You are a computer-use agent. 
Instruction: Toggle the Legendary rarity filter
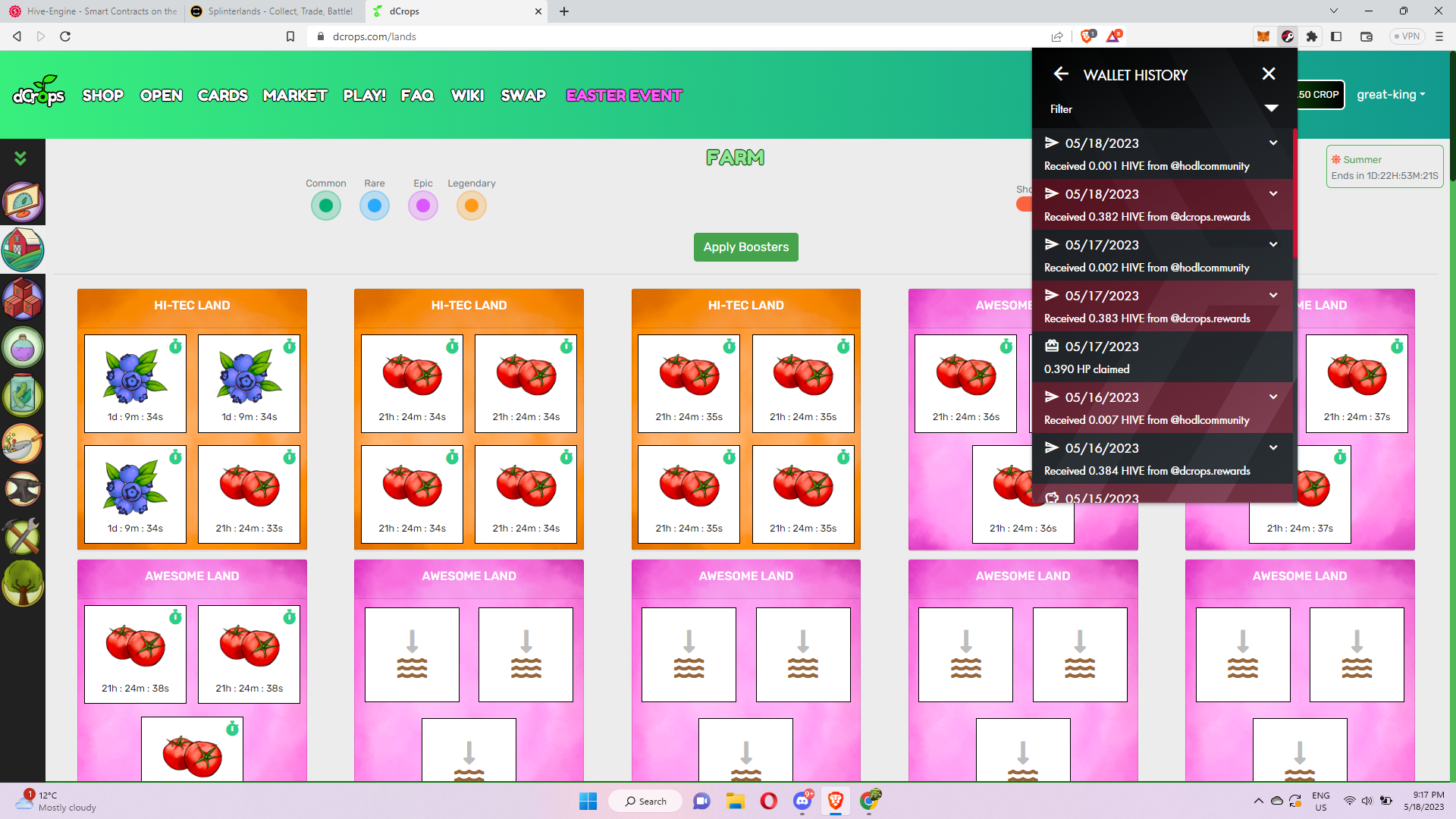[472, 206]
